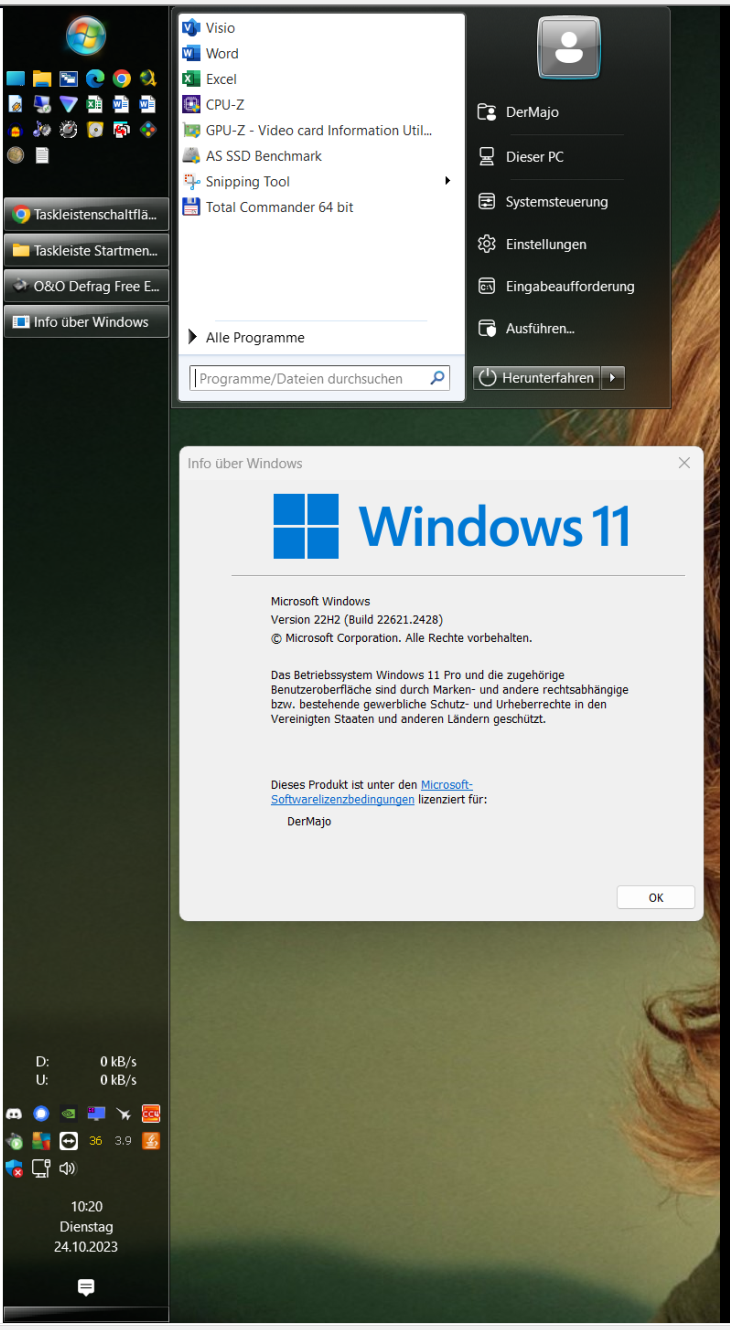The width and height of the screenshot is (730, 1330).
Task: Open Windows Security shield tray icon
Action: [14, 1168]
